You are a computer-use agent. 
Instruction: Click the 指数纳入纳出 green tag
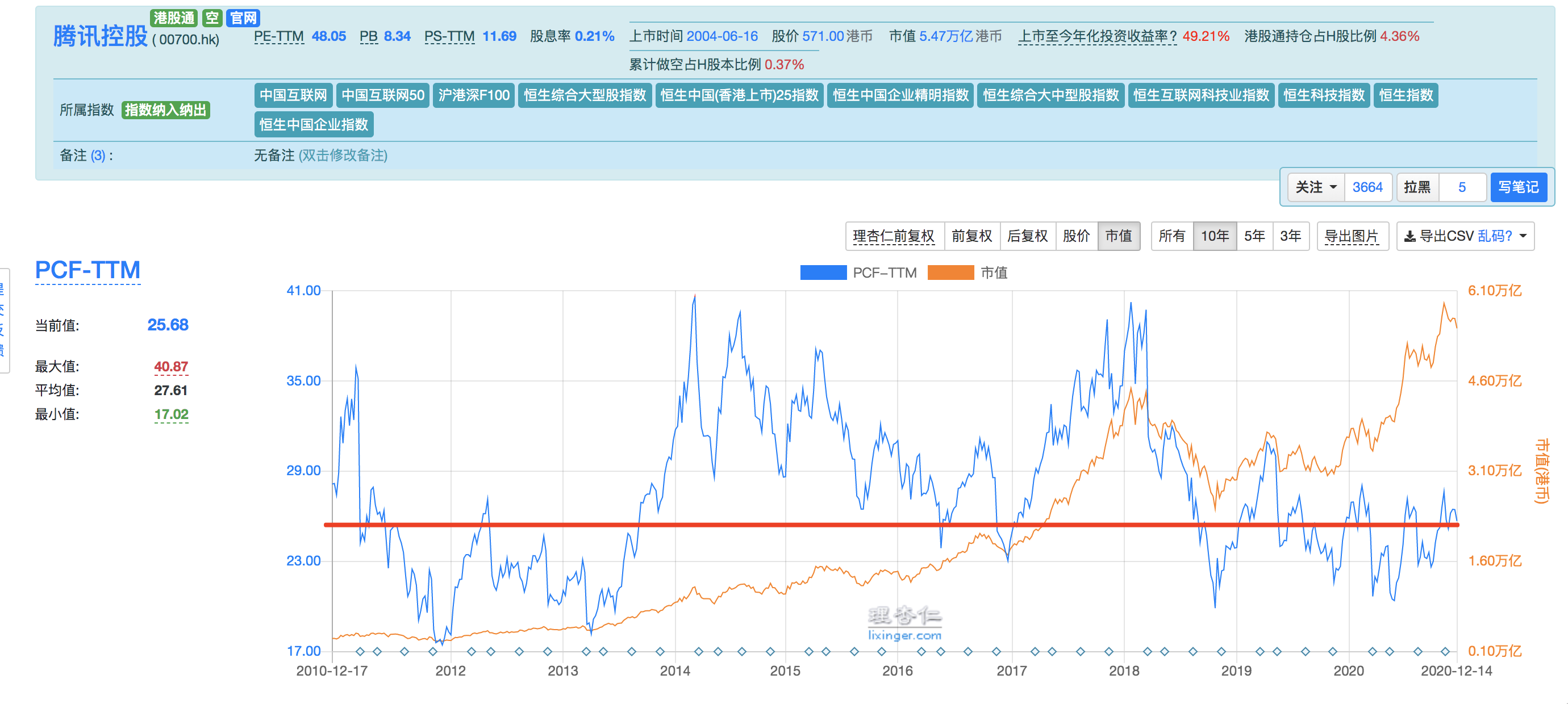pyautogui.click(x=165, y=110)
